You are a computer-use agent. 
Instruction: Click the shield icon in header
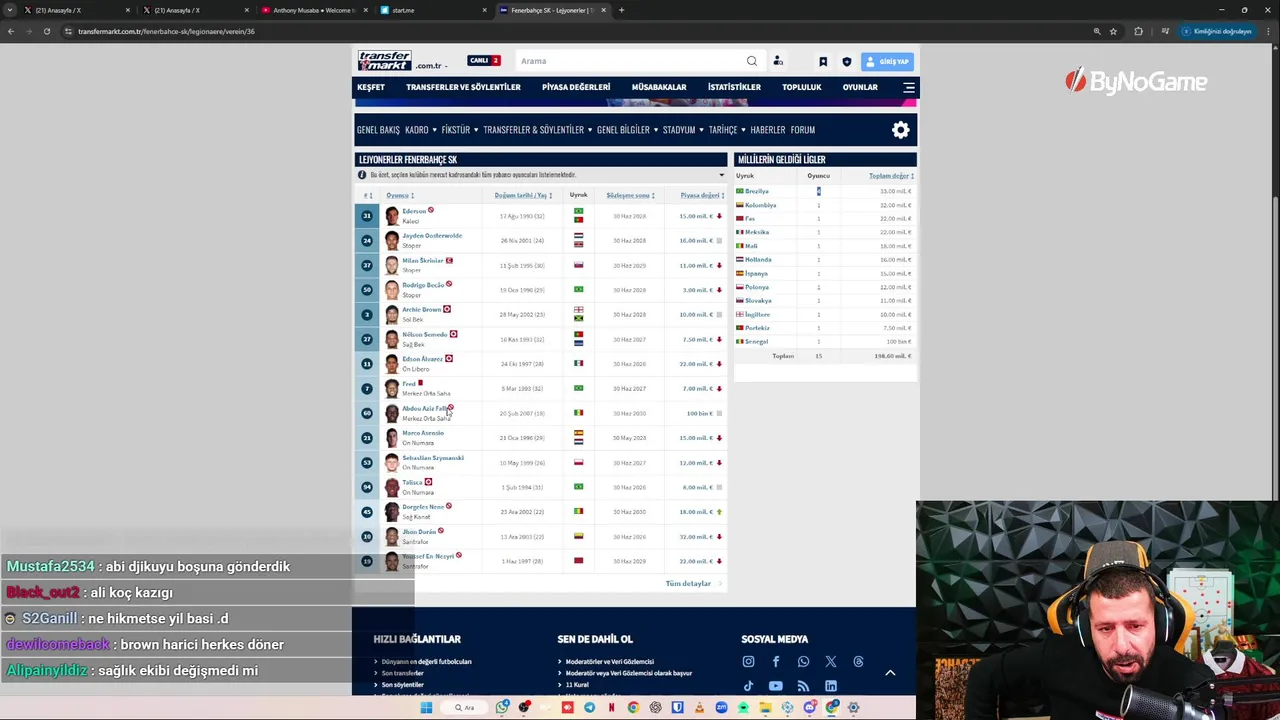847,61
